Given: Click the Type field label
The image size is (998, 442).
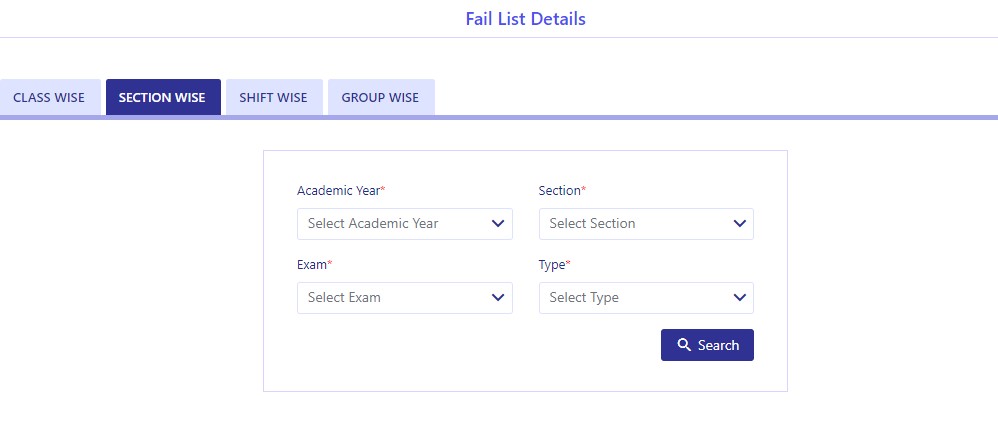Looking at the screenshot, I should pyautogui.click(x=553, y=264).
